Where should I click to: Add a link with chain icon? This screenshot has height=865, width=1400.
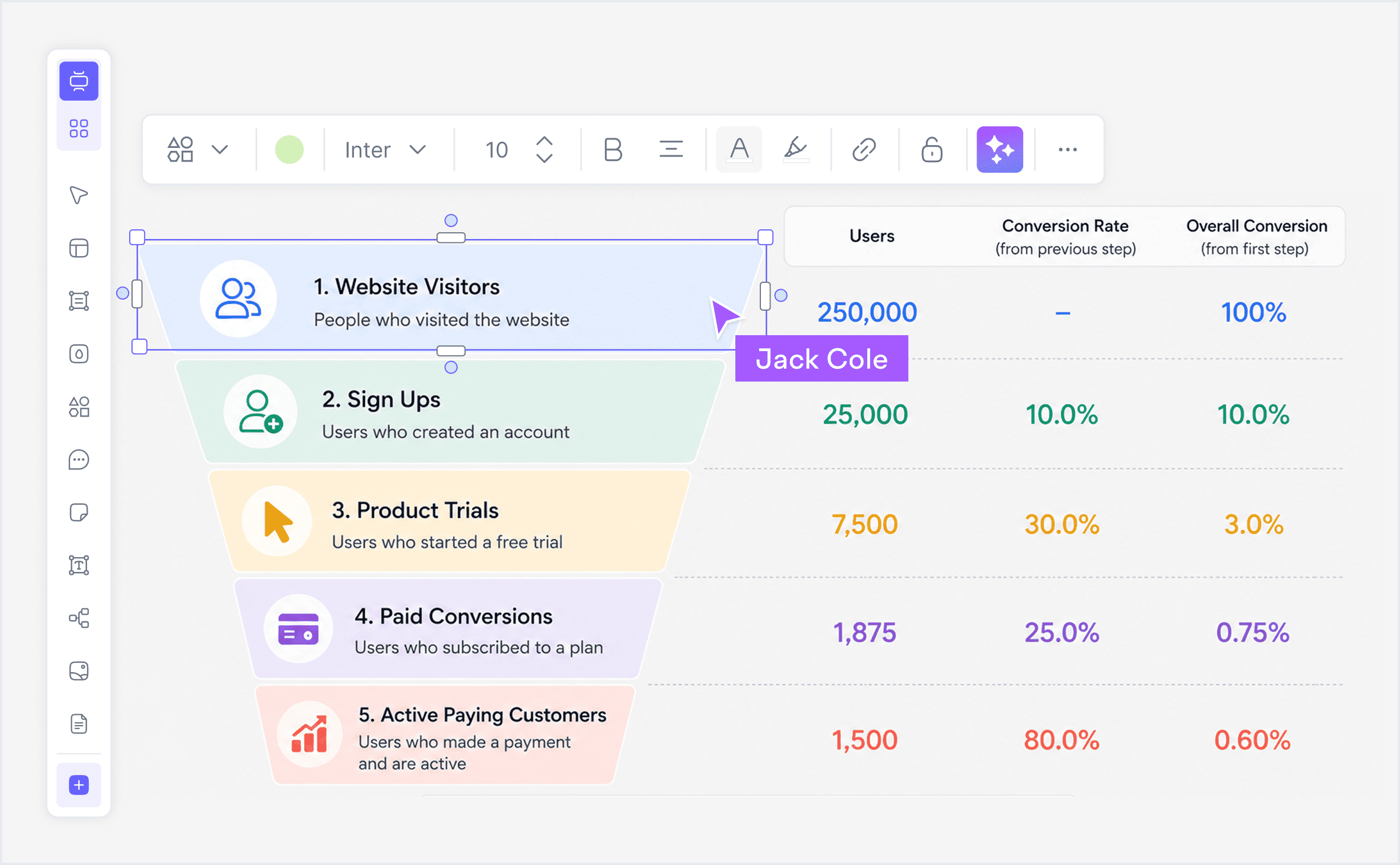coord(864,150)
